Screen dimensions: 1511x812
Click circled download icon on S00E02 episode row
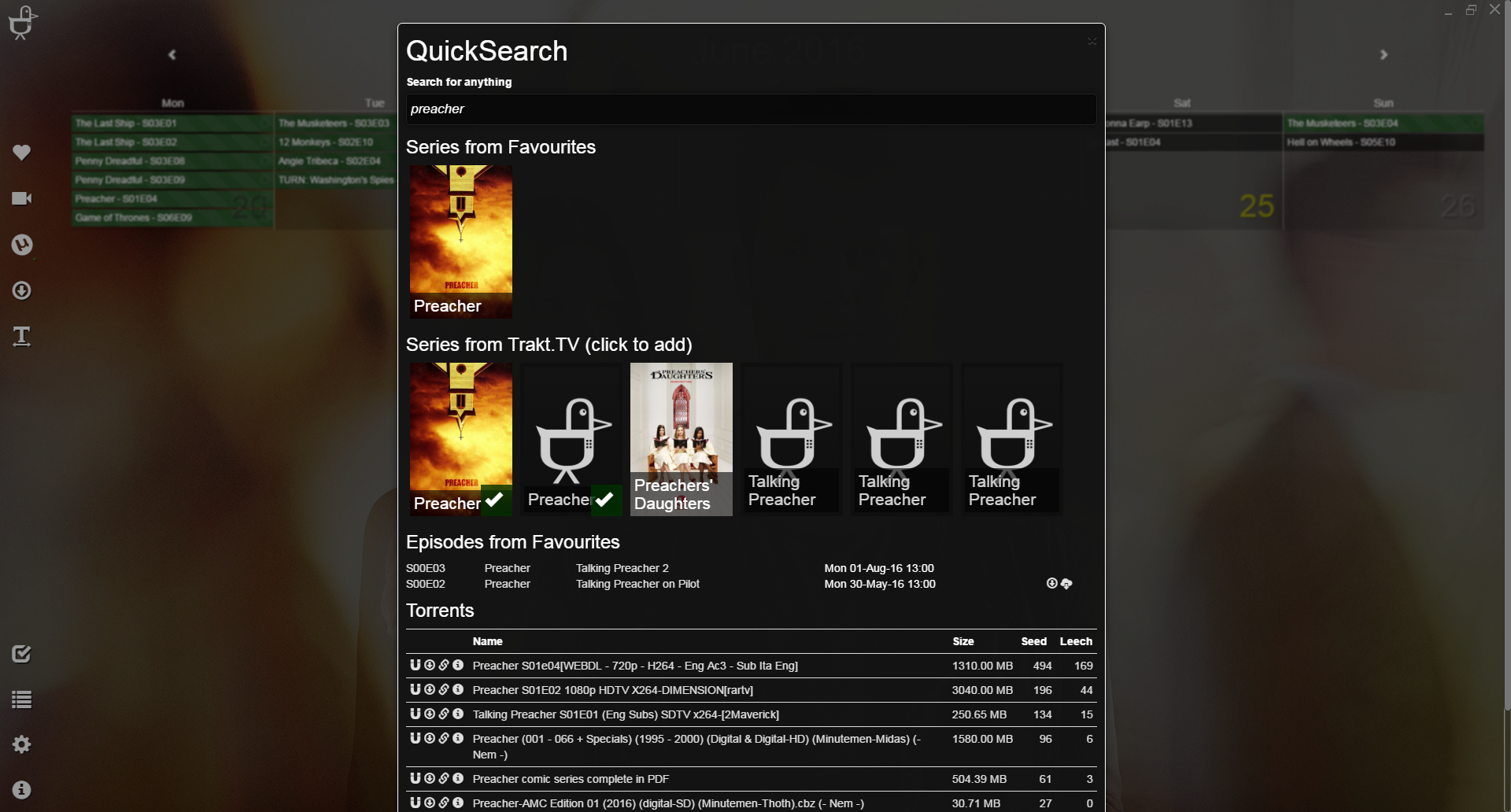pos(1052,583)
